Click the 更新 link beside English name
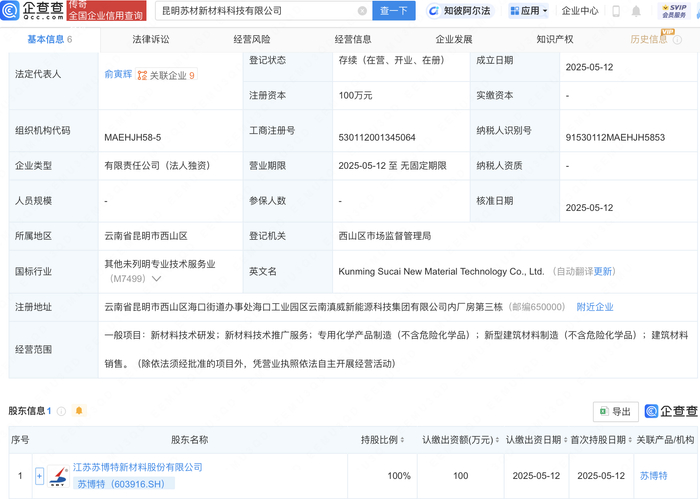Screen dimensions: 700x499 tap(603, 271)
